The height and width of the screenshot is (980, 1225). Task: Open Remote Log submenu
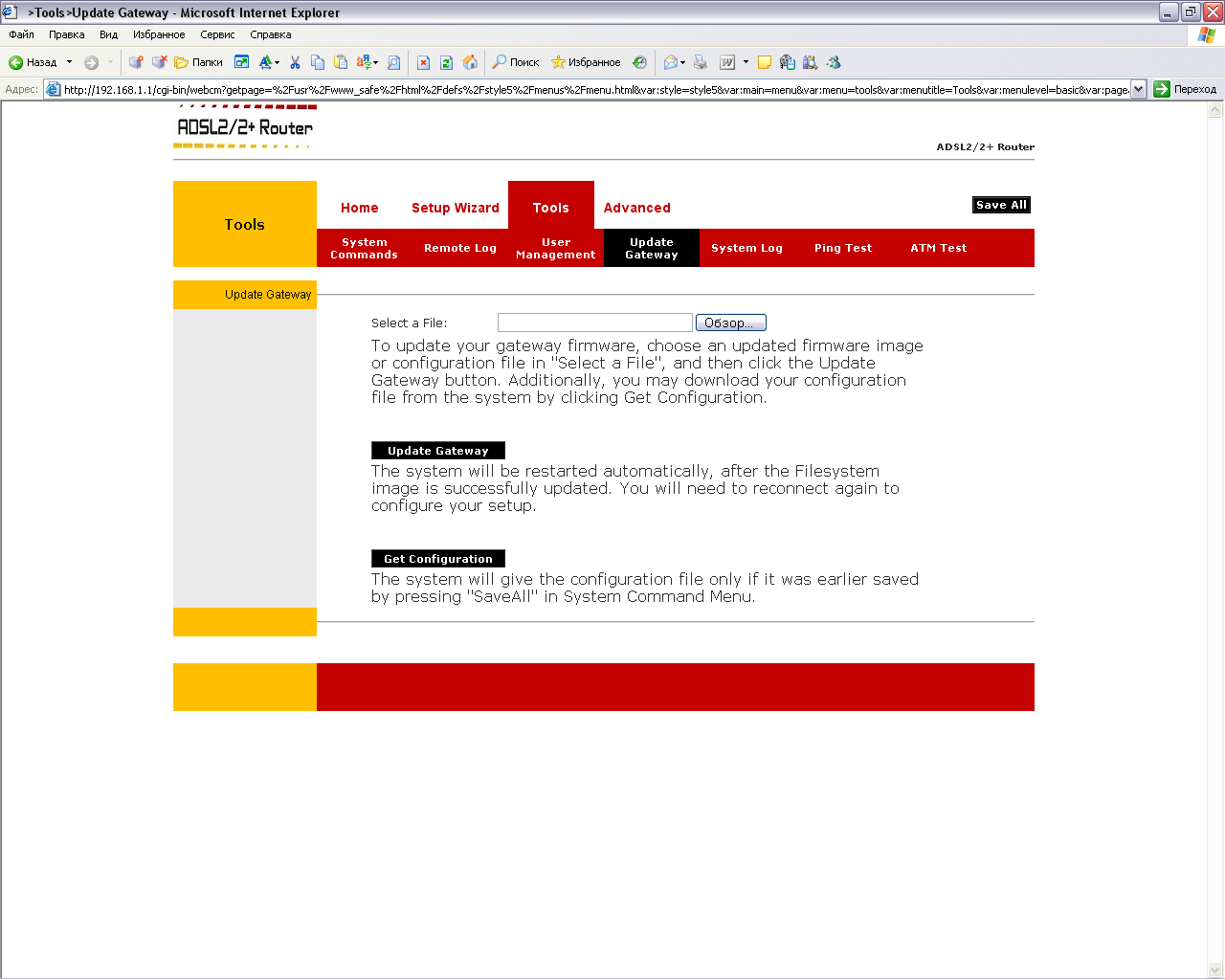point(460,248)
